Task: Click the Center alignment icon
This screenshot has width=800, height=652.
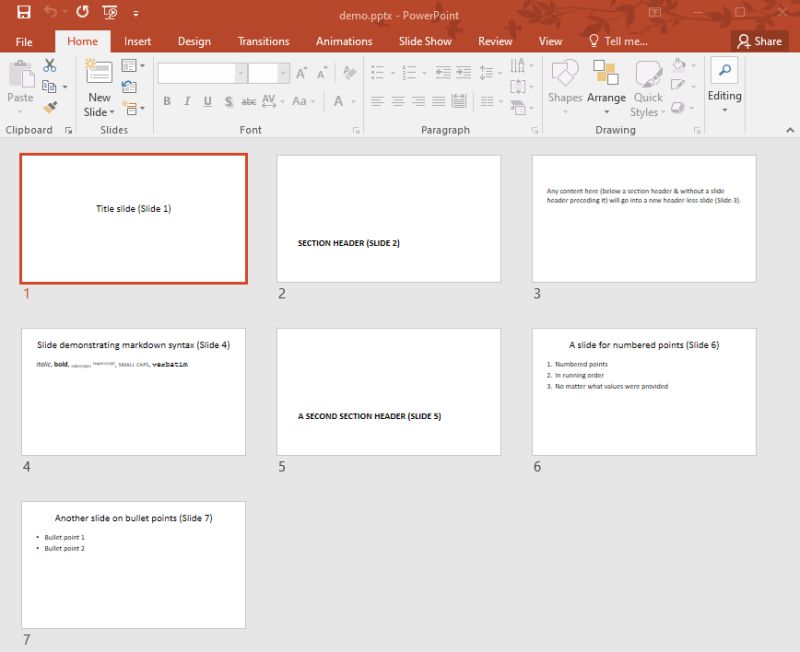Action: [397, 100]
